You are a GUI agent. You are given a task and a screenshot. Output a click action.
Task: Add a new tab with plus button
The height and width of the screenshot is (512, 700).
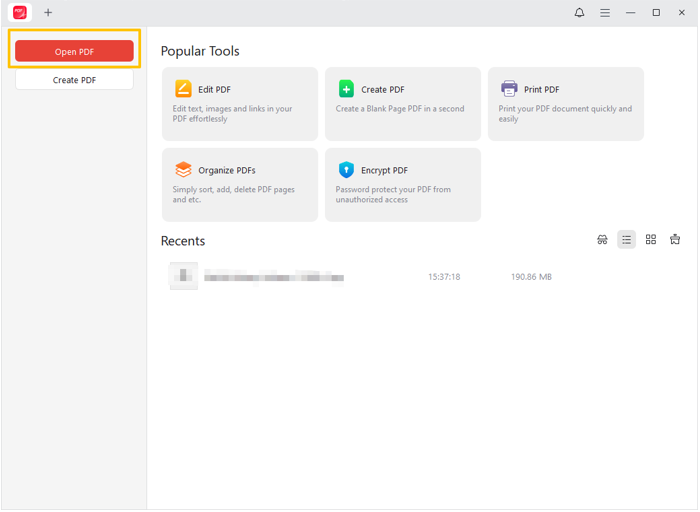48,13
